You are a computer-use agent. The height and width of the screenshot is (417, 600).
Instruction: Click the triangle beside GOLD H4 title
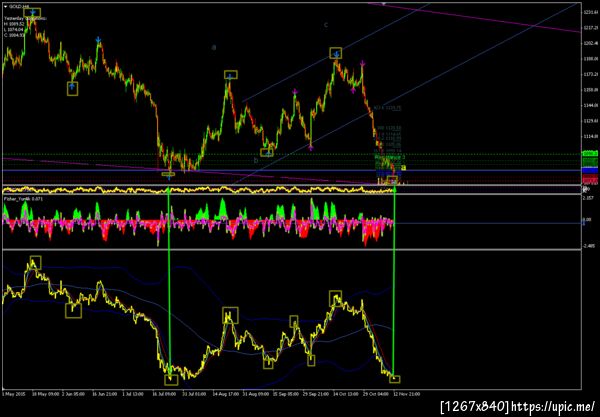coord(5,7)
